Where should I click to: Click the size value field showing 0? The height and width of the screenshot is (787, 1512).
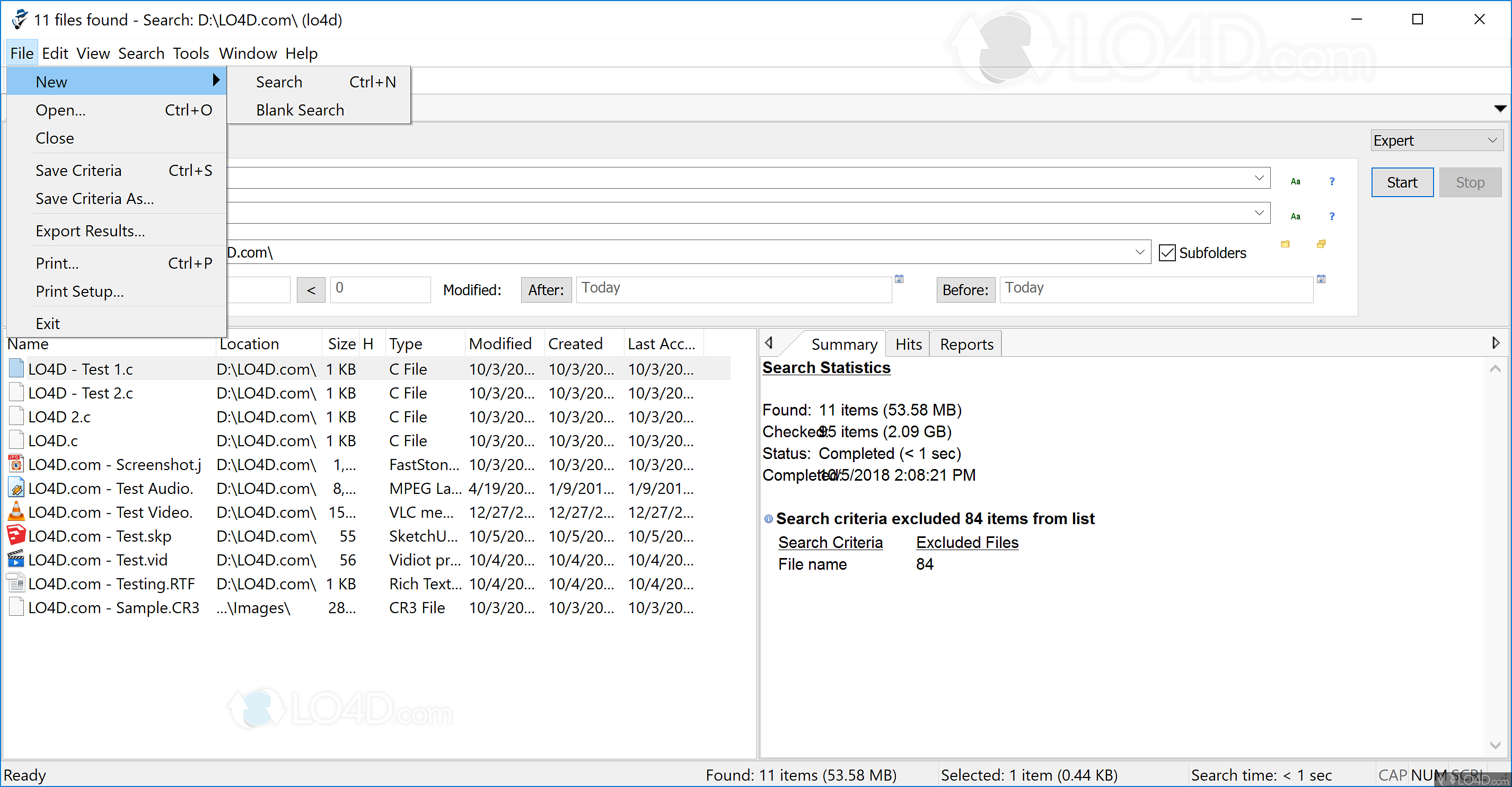(x=380, y=289)
